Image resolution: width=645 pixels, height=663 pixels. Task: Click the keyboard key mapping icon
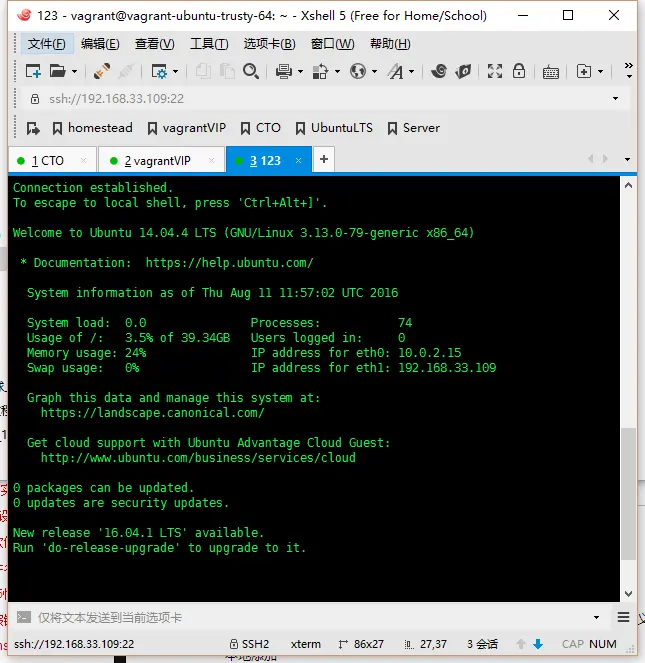pos(551,72)
